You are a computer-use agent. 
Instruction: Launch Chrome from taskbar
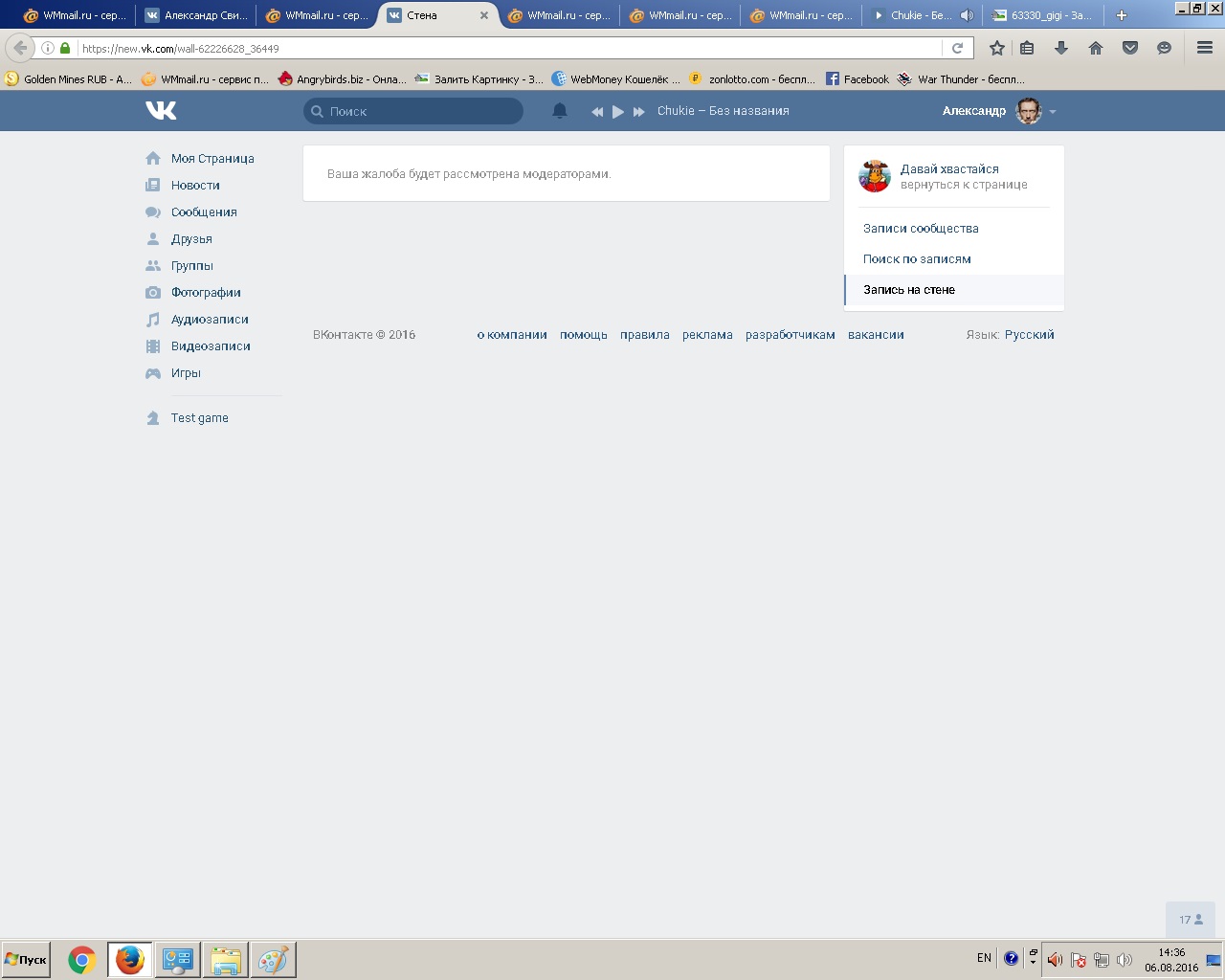(x=82, y=960)
